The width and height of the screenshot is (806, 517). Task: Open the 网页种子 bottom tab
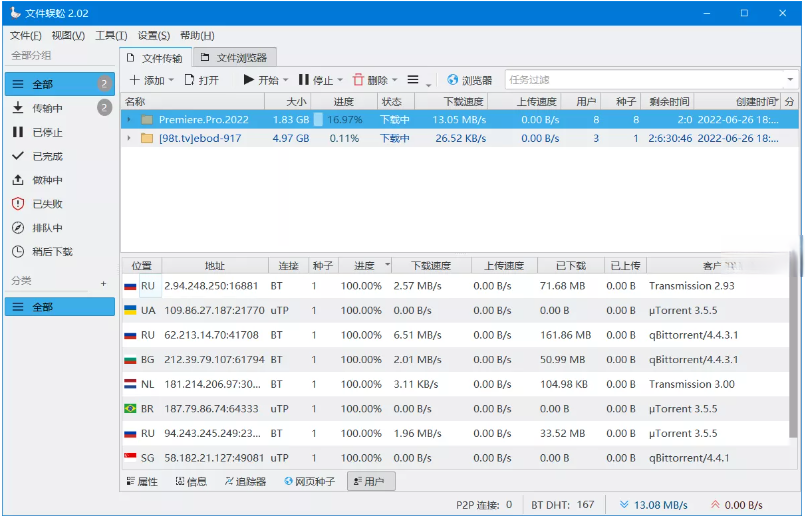309,482
